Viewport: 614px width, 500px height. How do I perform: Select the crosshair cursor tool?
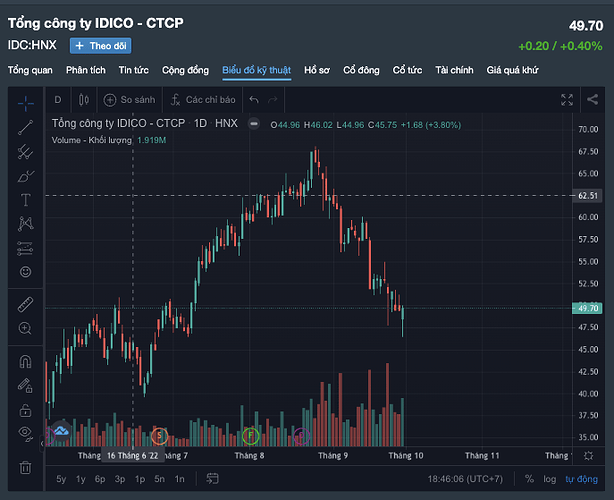click(x=25, y=103)
